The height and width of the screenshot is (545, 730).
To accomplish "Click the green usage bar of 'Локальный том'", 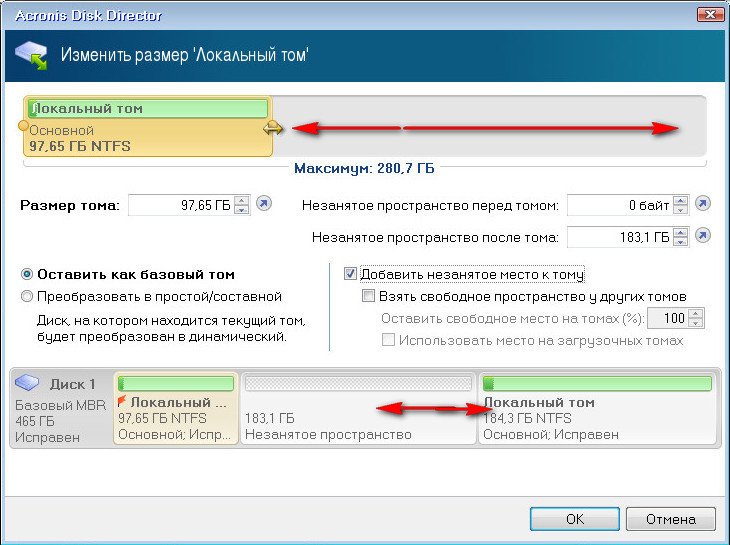I will 148,108.
